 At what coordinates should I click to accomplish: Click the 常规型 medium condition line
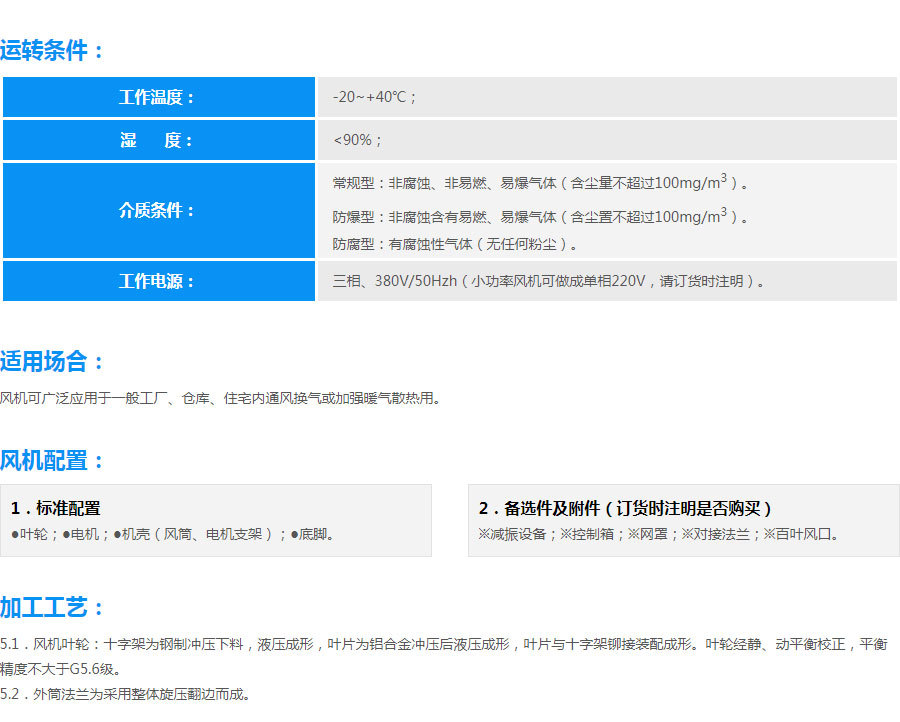click(540, 183)
